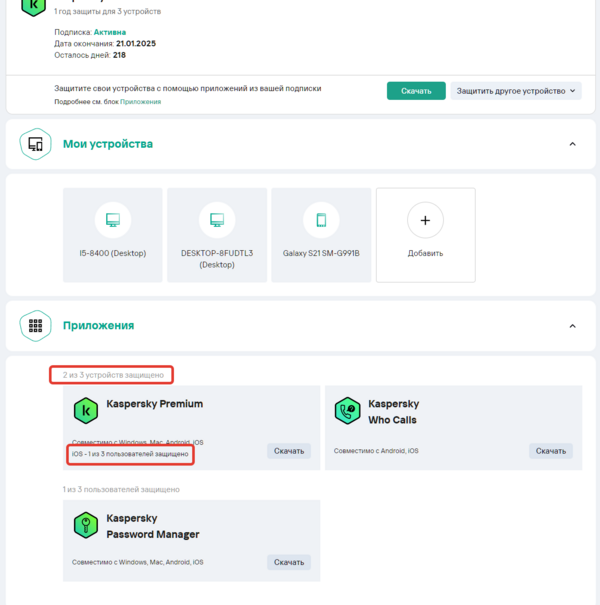Download Kaspersky Premium with 'Скачать'
The height and width of the screenshot is (605, 600).
click(289, 451)
